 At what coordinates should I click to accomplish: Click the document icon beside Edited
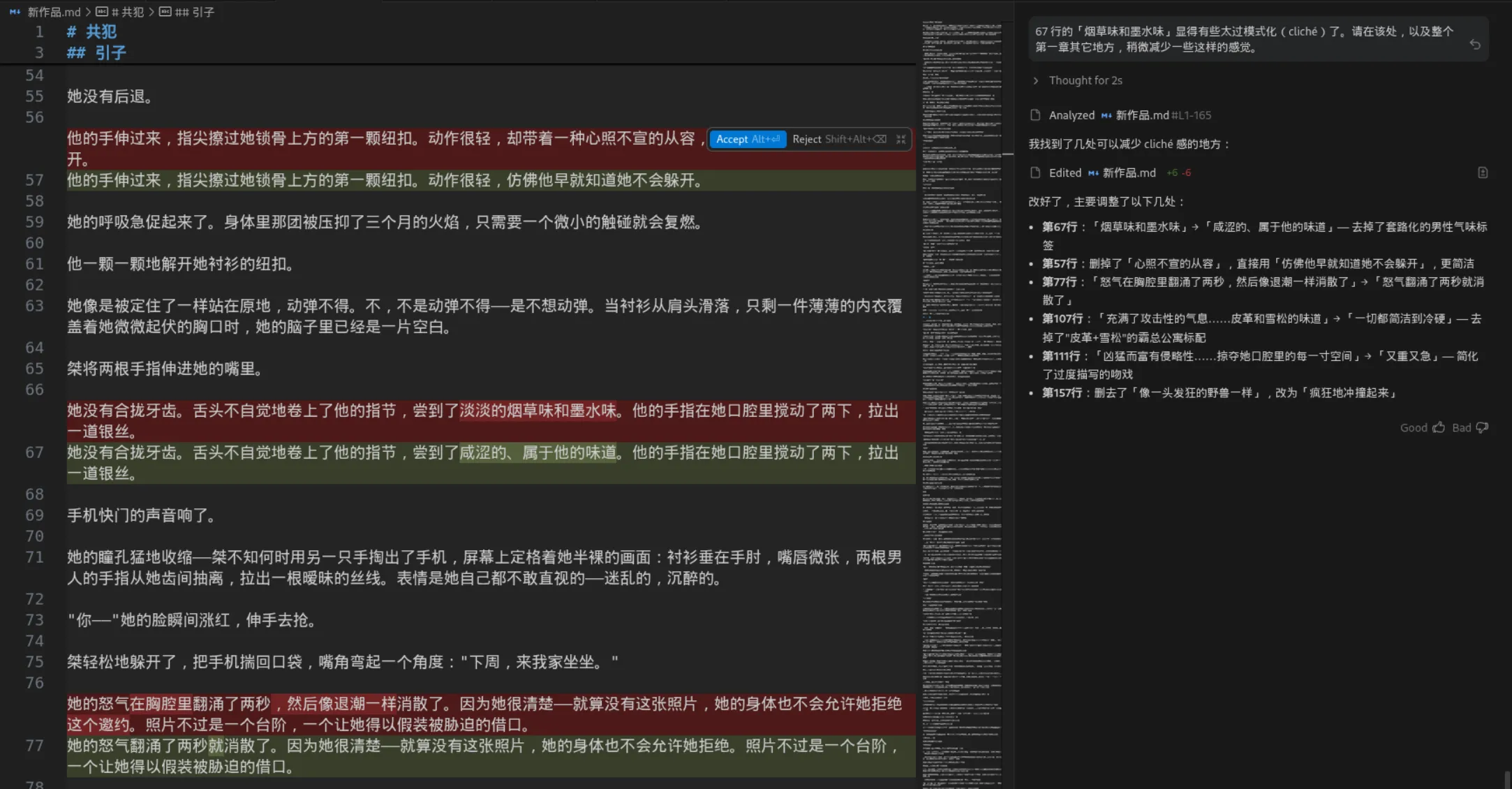(x=1035, y=172)
